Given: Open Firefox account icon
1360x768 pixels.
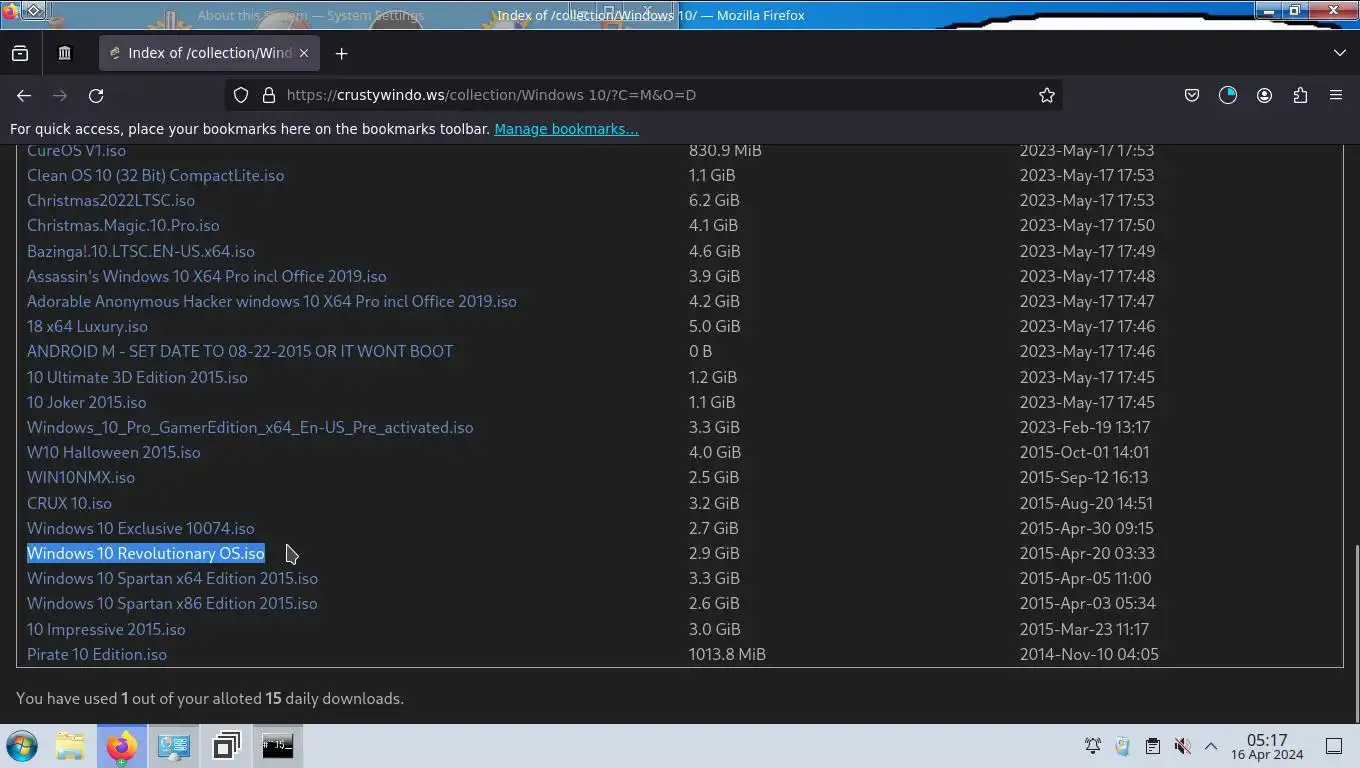Looking at the screenshot, I should coord(1264,95).
